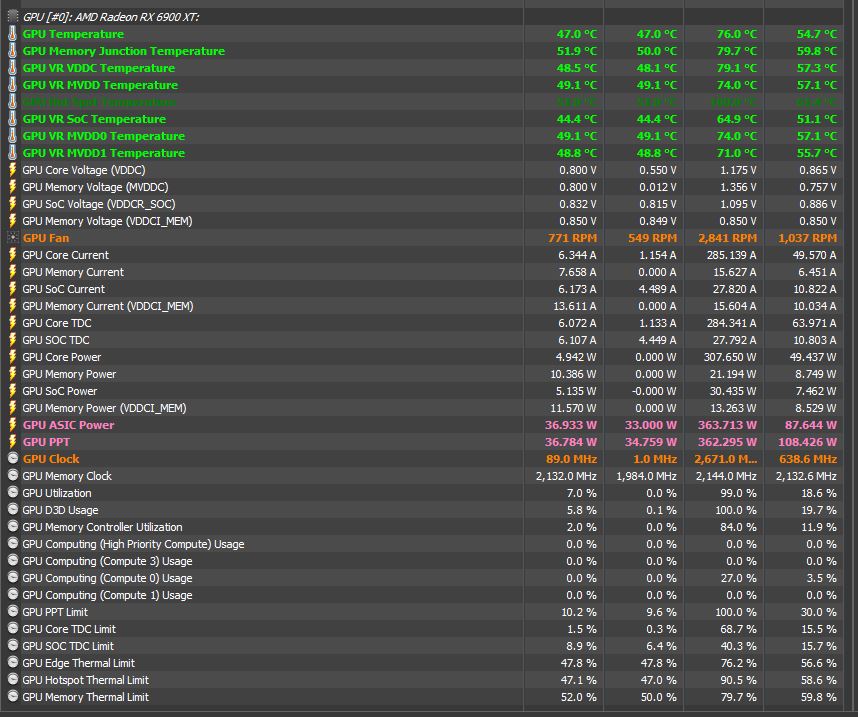
Task: Select GPU Computing (Compute 3) Usage label
Action: [x=107, y=561]
